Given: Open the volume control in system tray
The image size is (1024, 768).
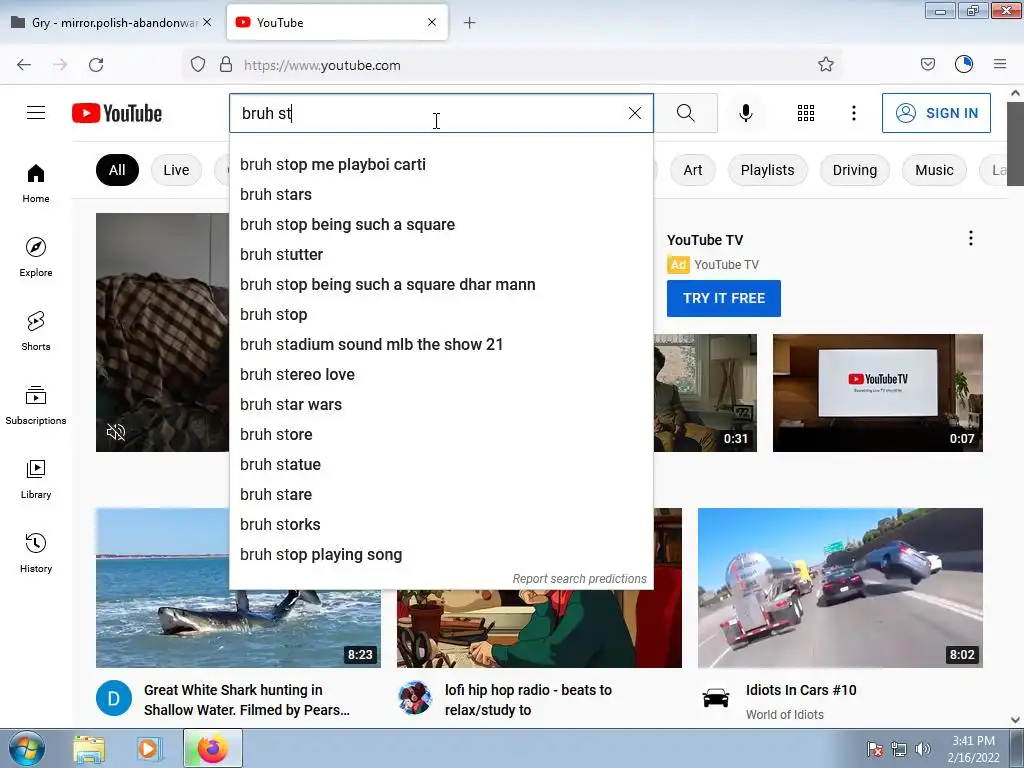Looking at the screenshot, I should tap(922, 749).
